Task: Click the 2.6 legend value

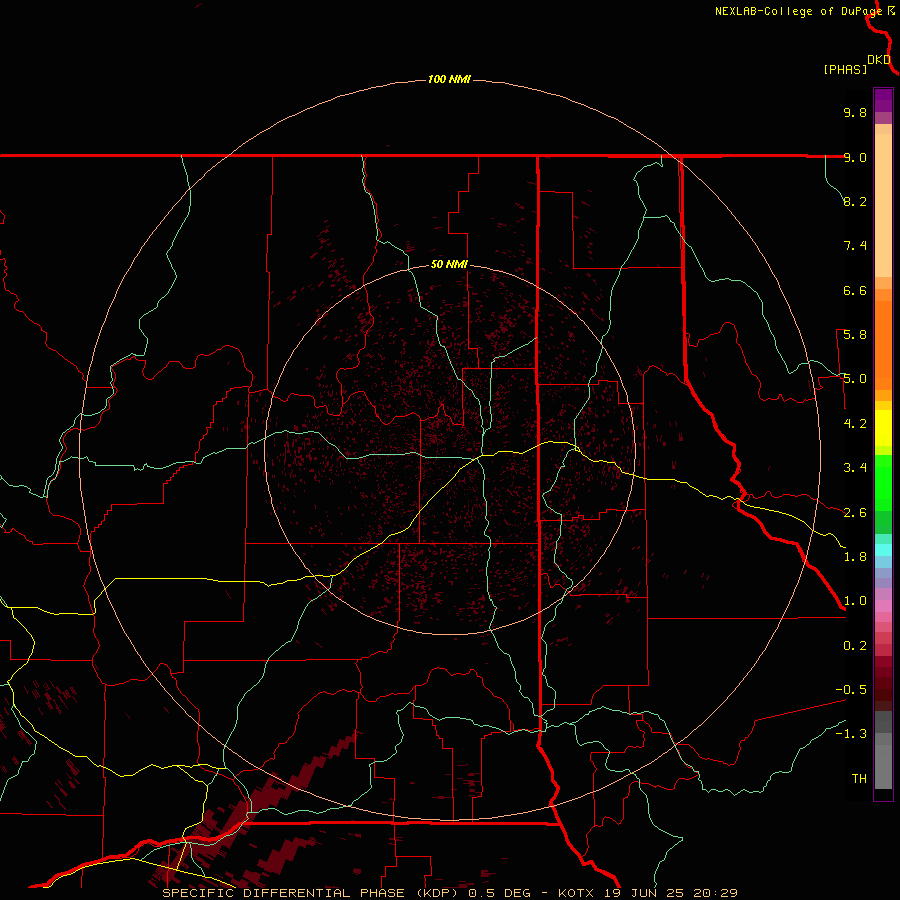Action: [855, 513]
